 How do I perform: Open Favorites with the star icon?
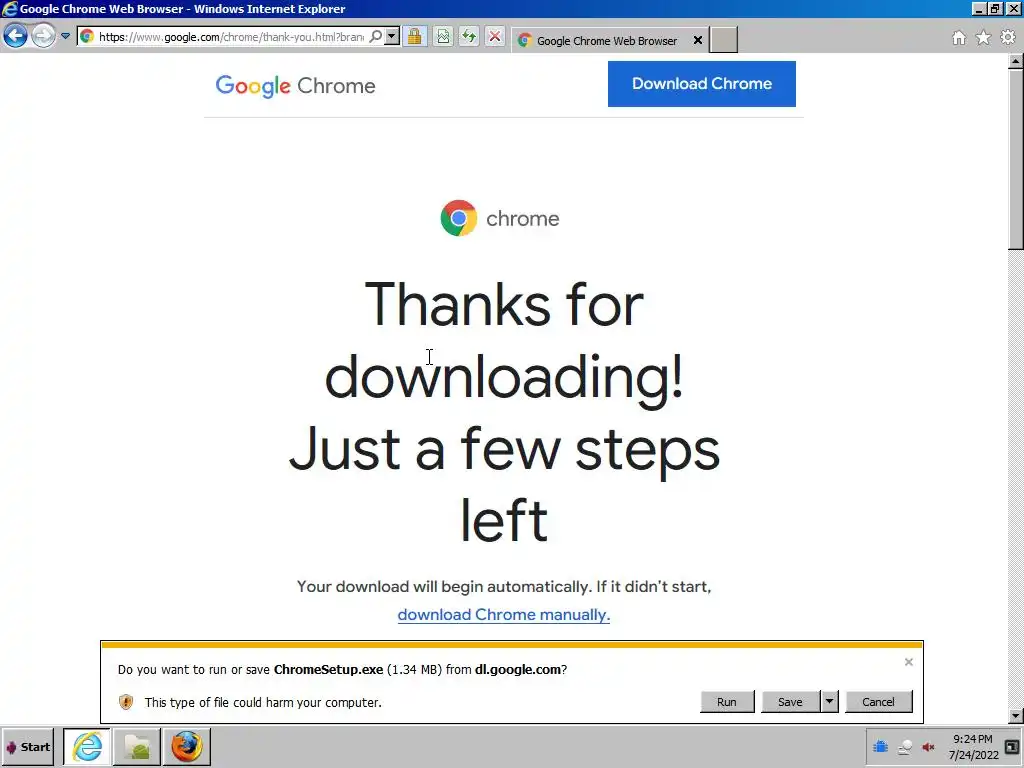pos(983,38)
